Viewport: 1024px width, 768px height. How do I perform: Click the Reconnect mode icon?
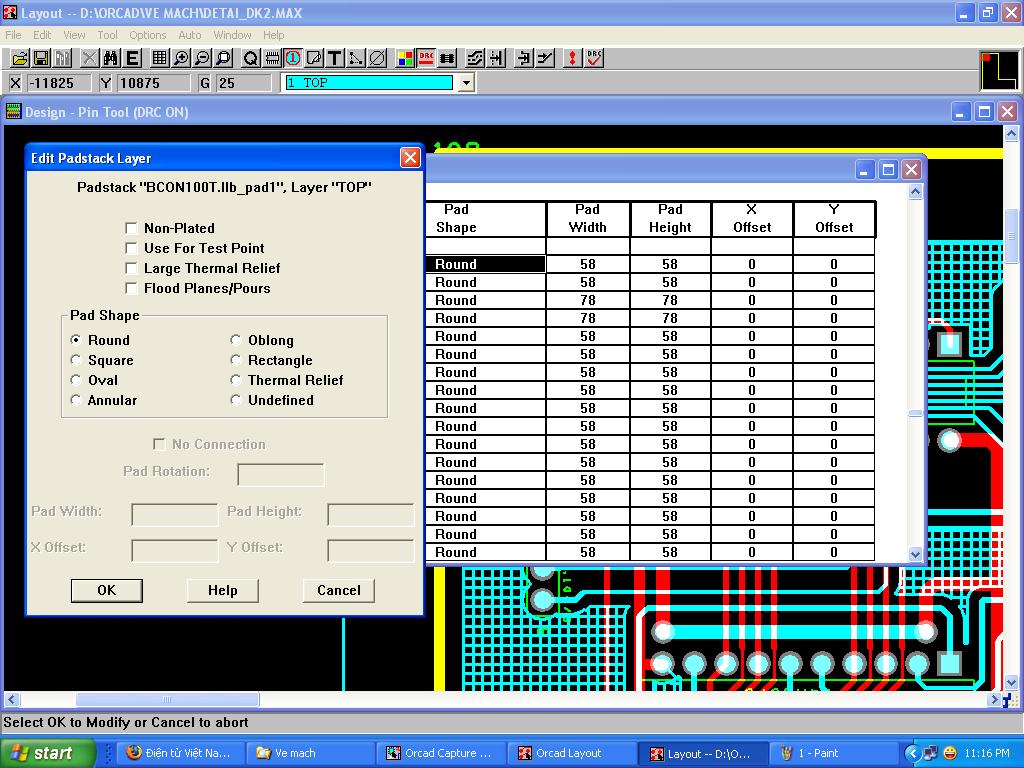pyautogui.click(x=447, y=59)
